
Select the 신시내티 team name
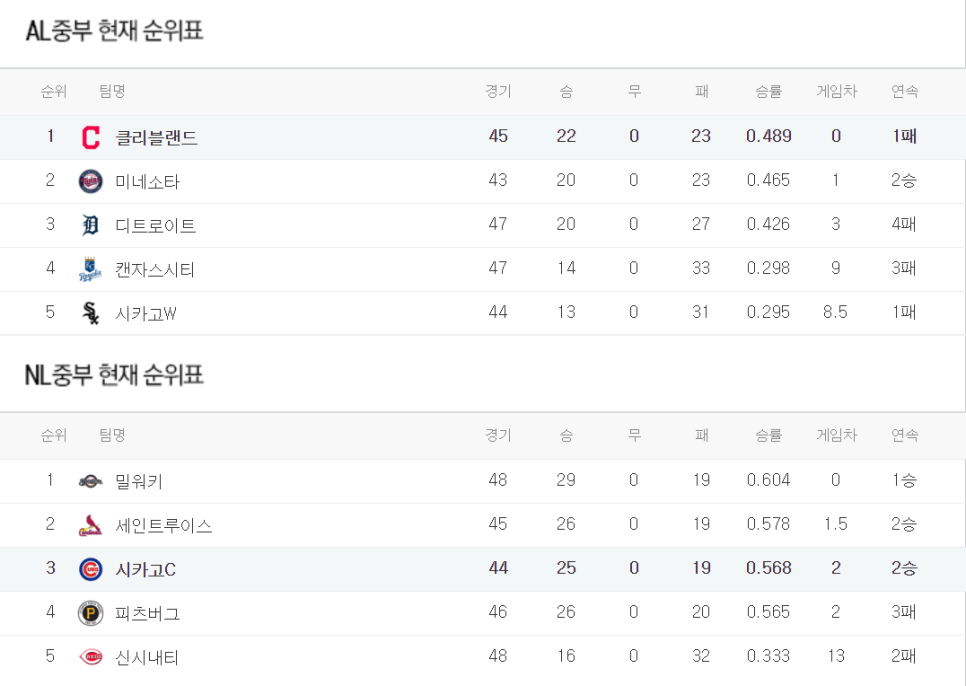click(147, 657)
